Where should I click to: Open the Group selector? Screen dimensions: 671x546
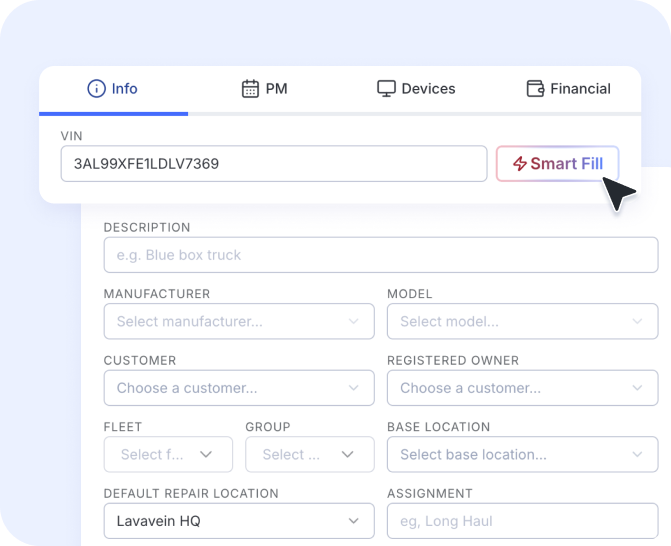point(309,454)
